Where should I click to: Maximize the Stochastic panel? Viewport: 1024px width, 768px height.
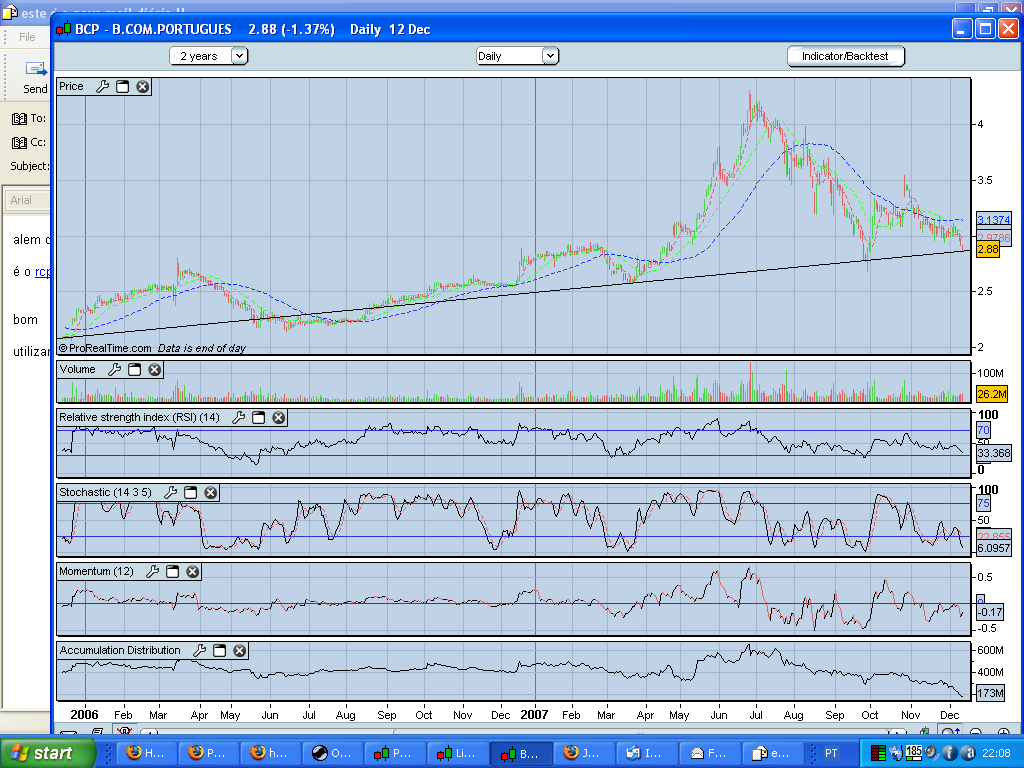pos(191,492)
